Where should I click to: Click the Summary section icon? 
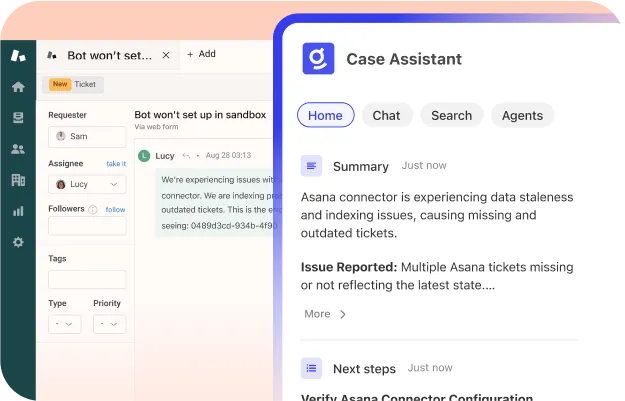click(x=311, y=166)
